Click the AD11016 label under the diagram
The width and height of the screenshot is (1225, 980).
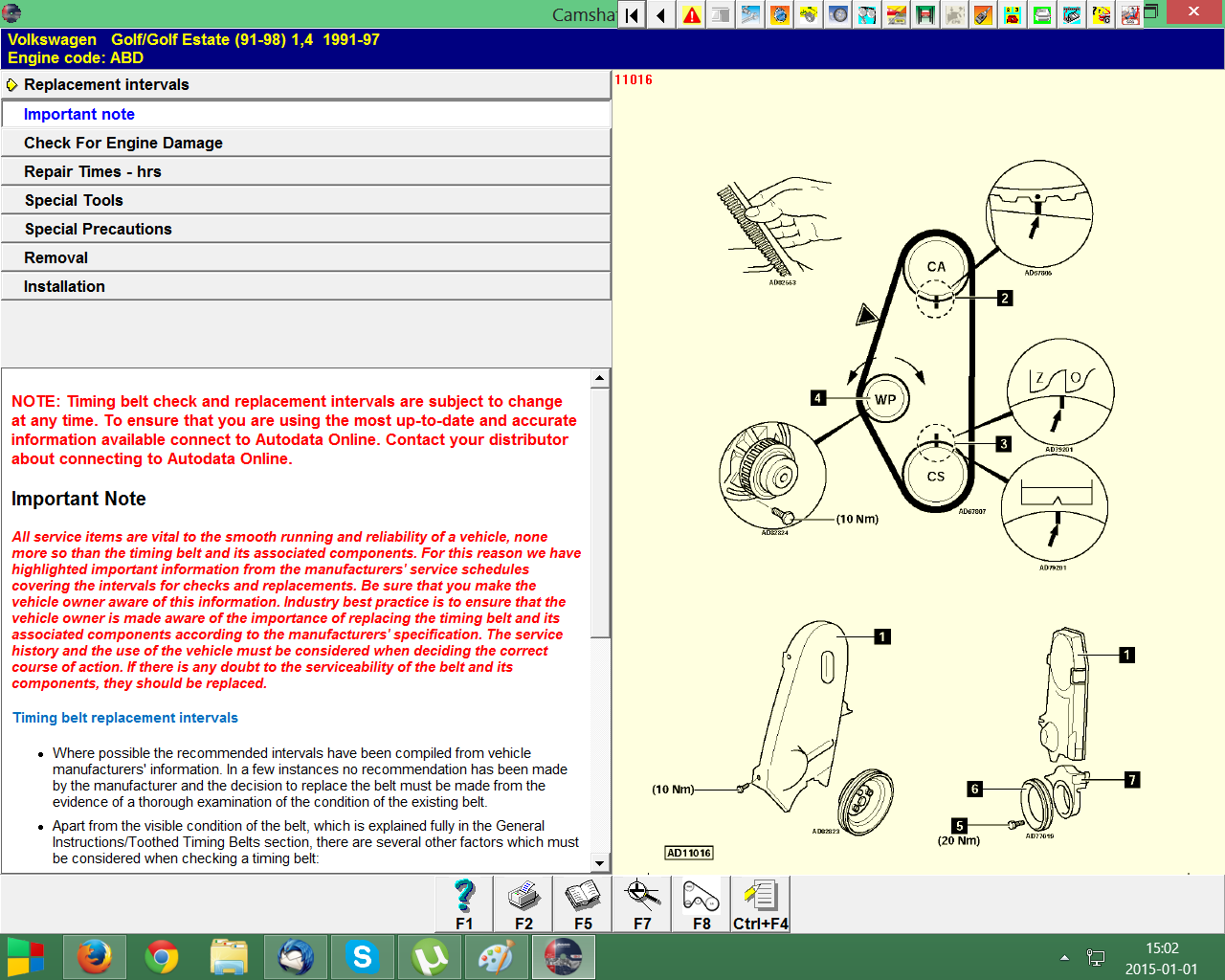689,853
